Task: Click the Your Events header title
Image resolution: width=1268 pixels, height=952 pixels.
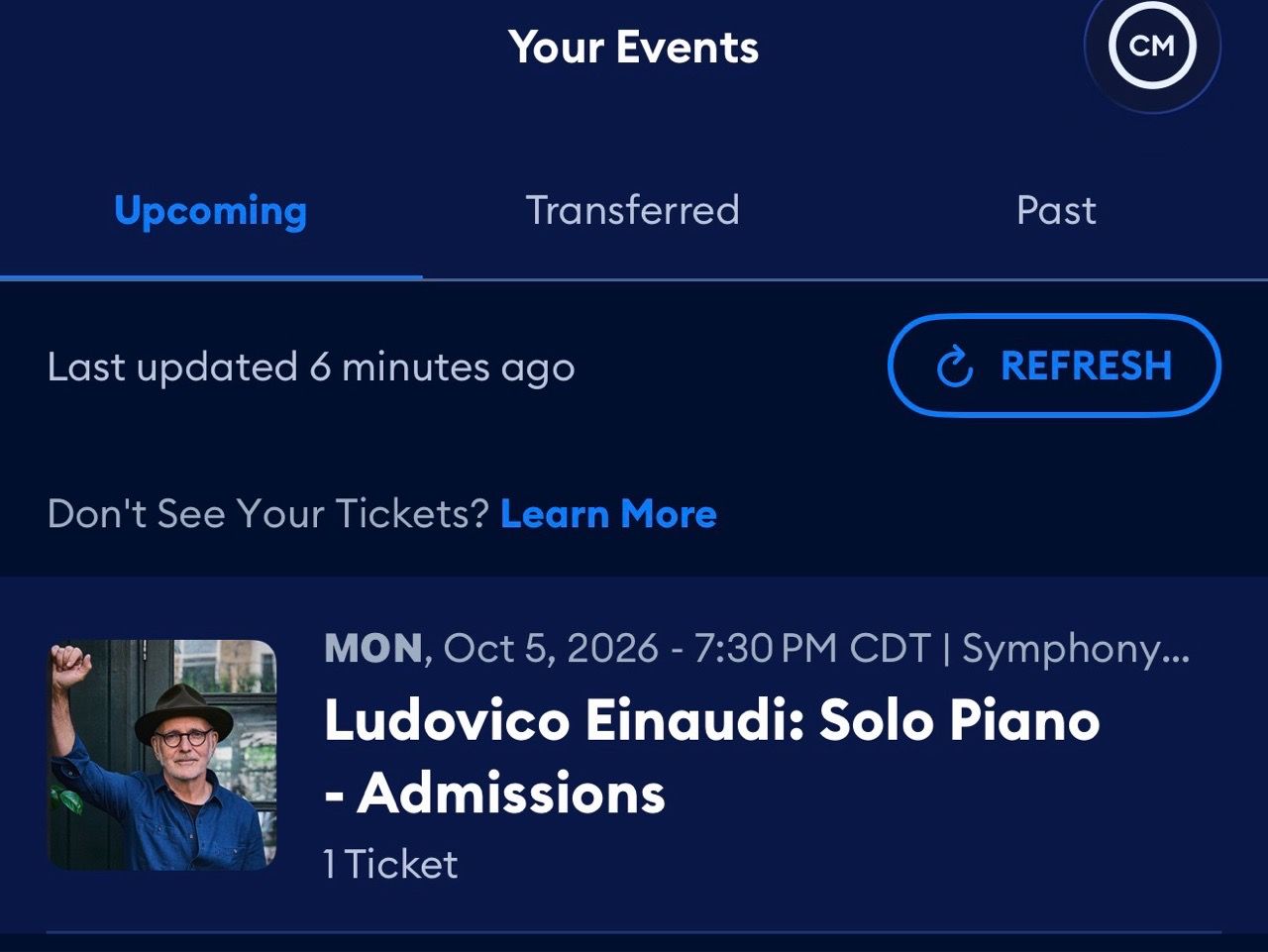Action: click(633, 47)
